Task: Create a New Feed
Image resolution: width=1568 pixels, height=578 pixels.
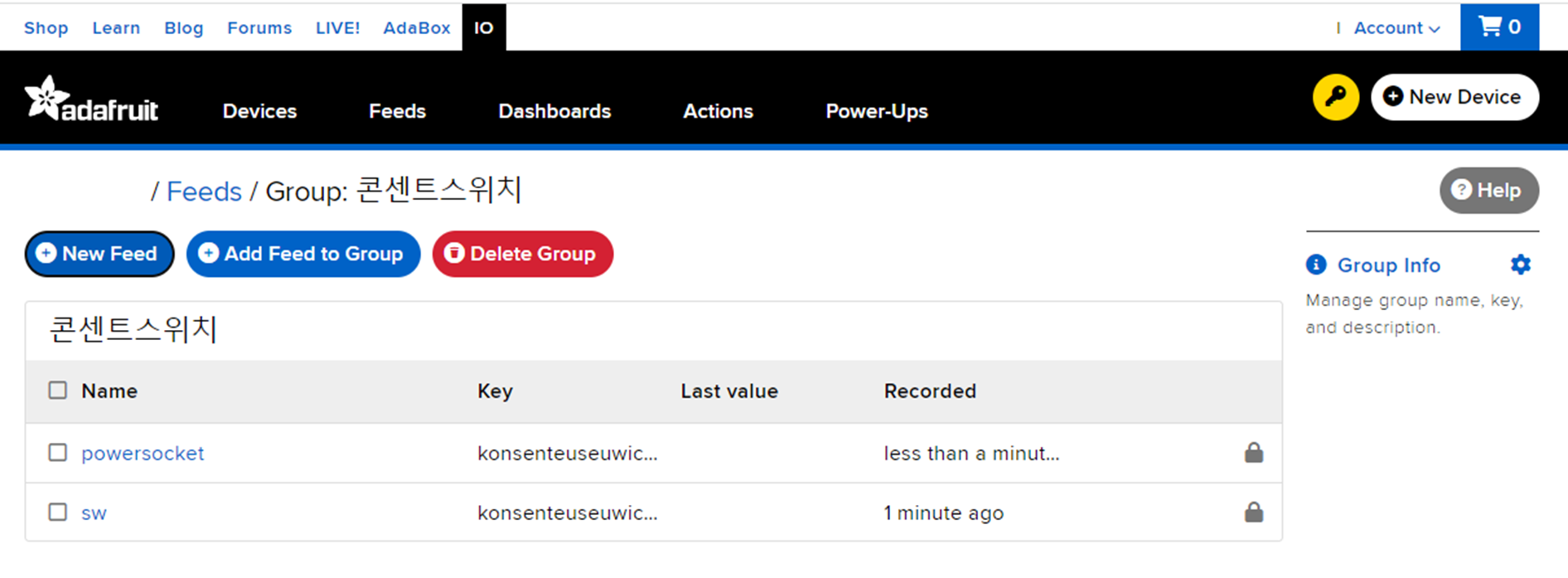Action: click(99, 254)
